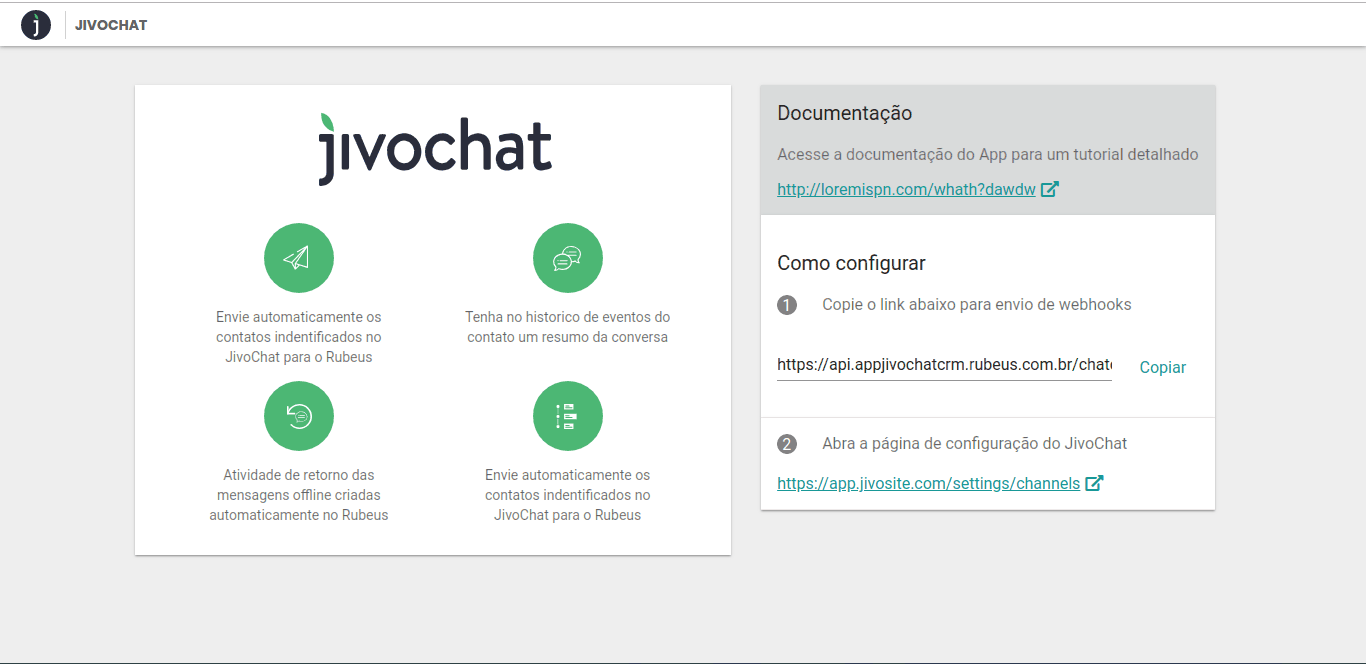Click external link icon beside the loremispn URL
Viewport: 1366px width, 664px height.
tap(1049, 189)
